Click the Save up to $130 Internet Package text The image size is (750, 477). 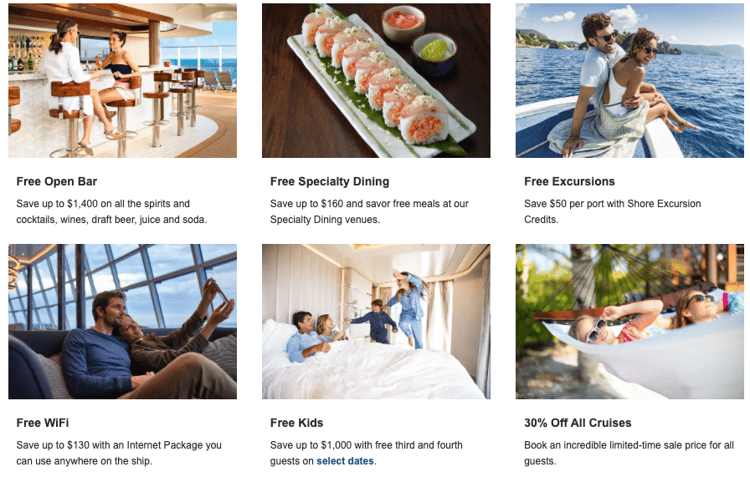click(x=119, y=453)
